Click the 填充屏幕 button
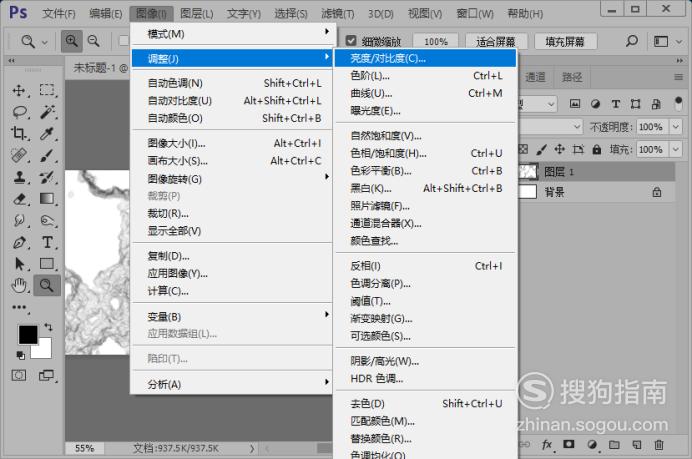Viewport: 692px width, 459px height. click(565, 41)
